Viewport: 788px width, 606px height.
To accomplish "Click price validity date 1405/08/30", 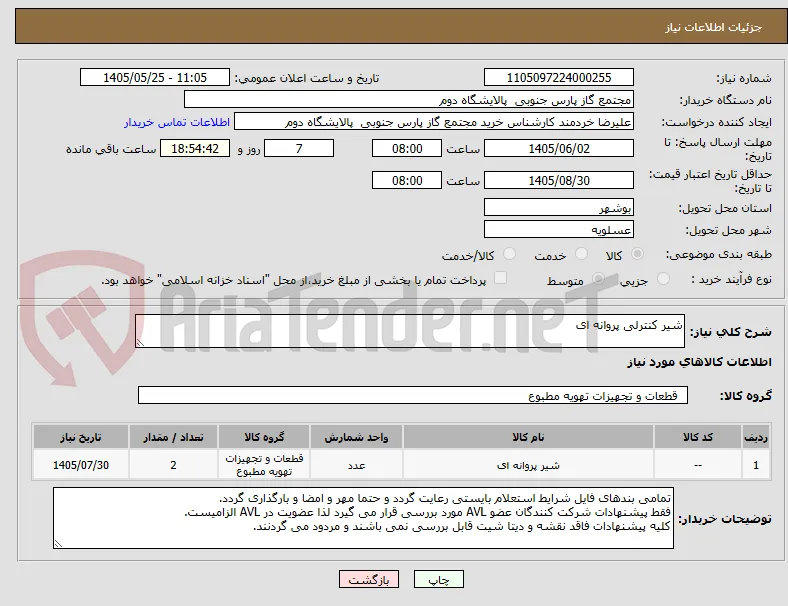I will [559, 180].
